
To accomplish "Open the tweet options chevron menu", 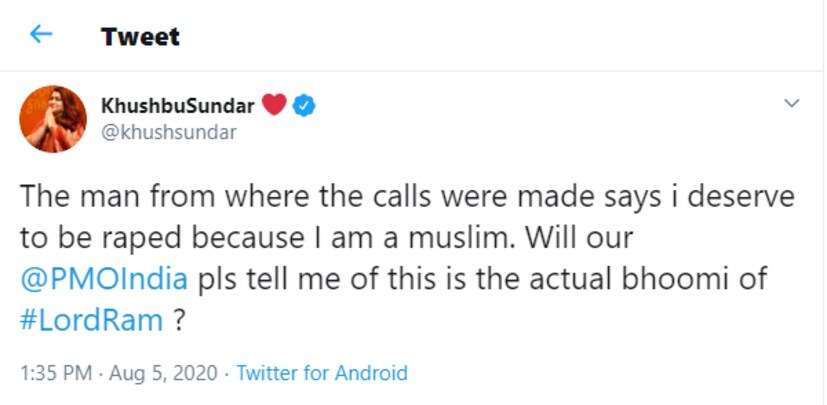I will pos(792,104).
